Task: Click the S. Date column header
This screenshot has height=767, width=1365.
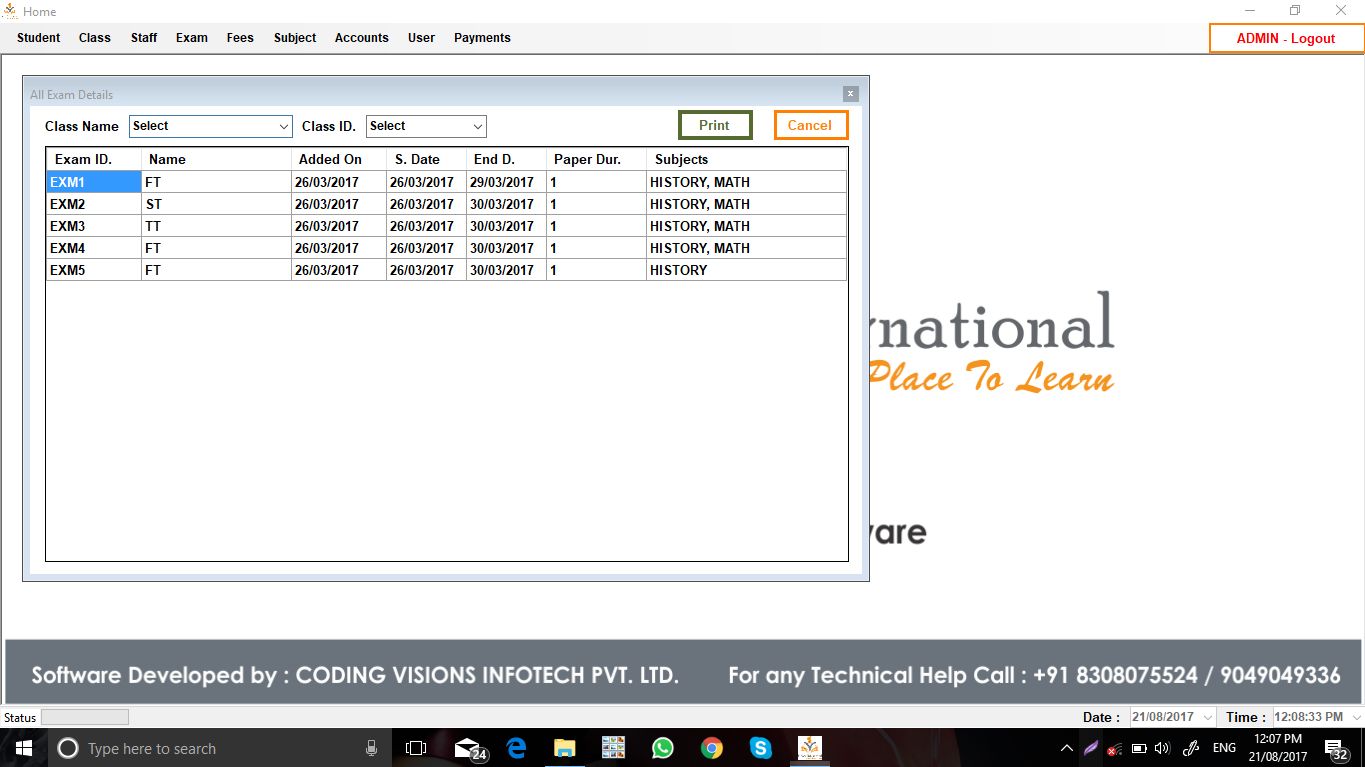Action: click(x=426, y=159)
